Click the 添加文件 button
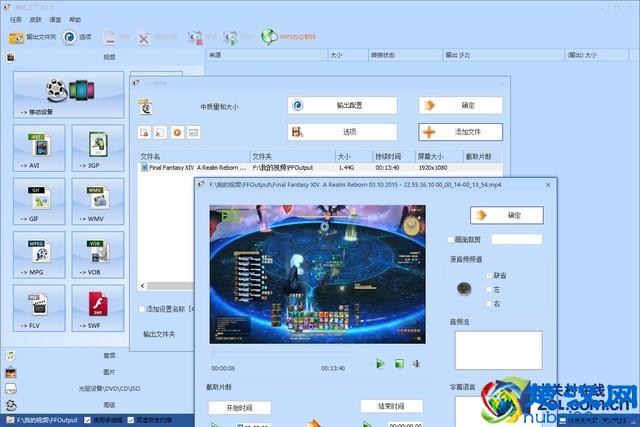 [x=460, y=132]
